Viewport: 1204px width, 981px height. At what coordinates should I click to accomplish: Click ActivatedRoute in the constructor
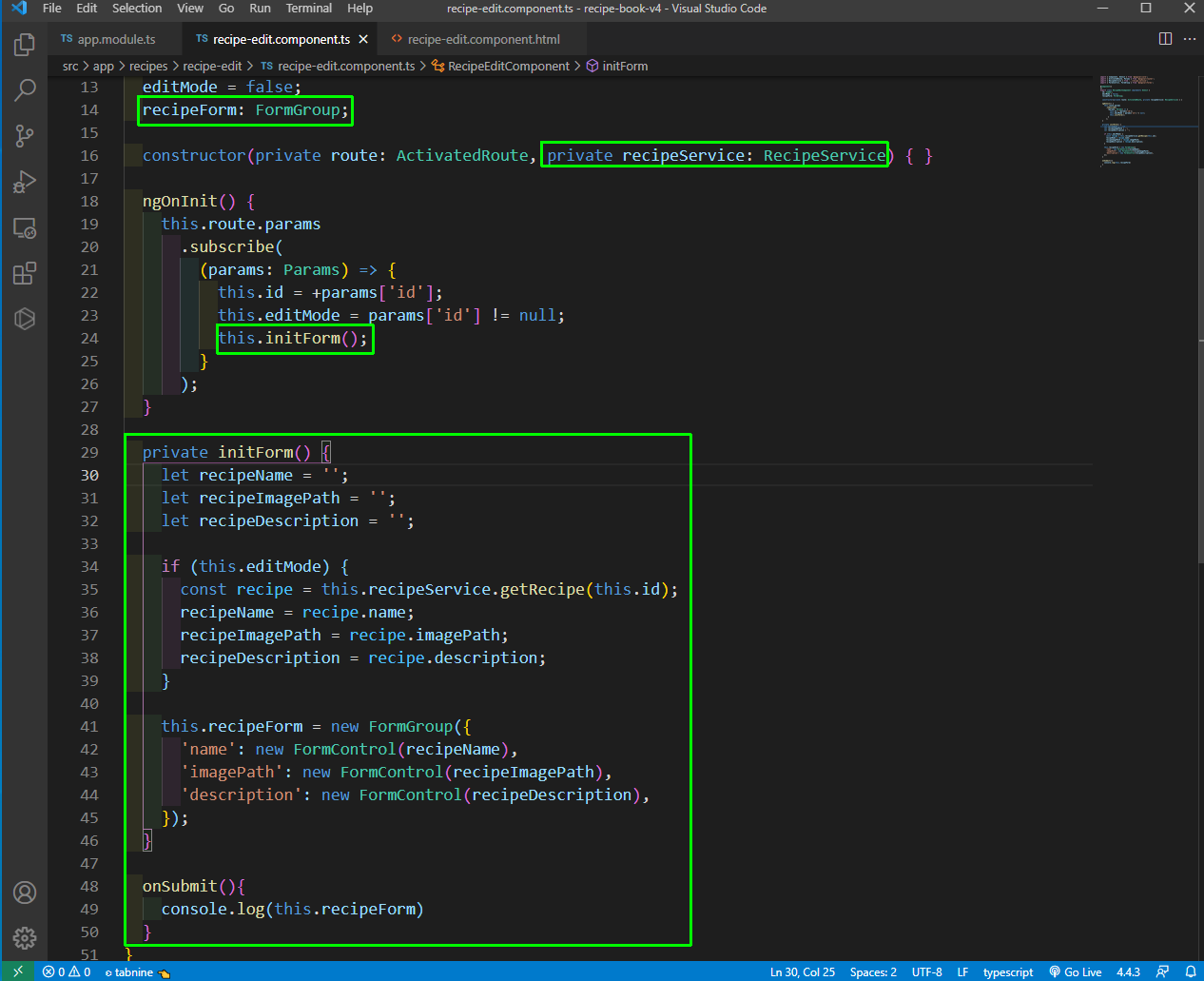click(462, 155)
